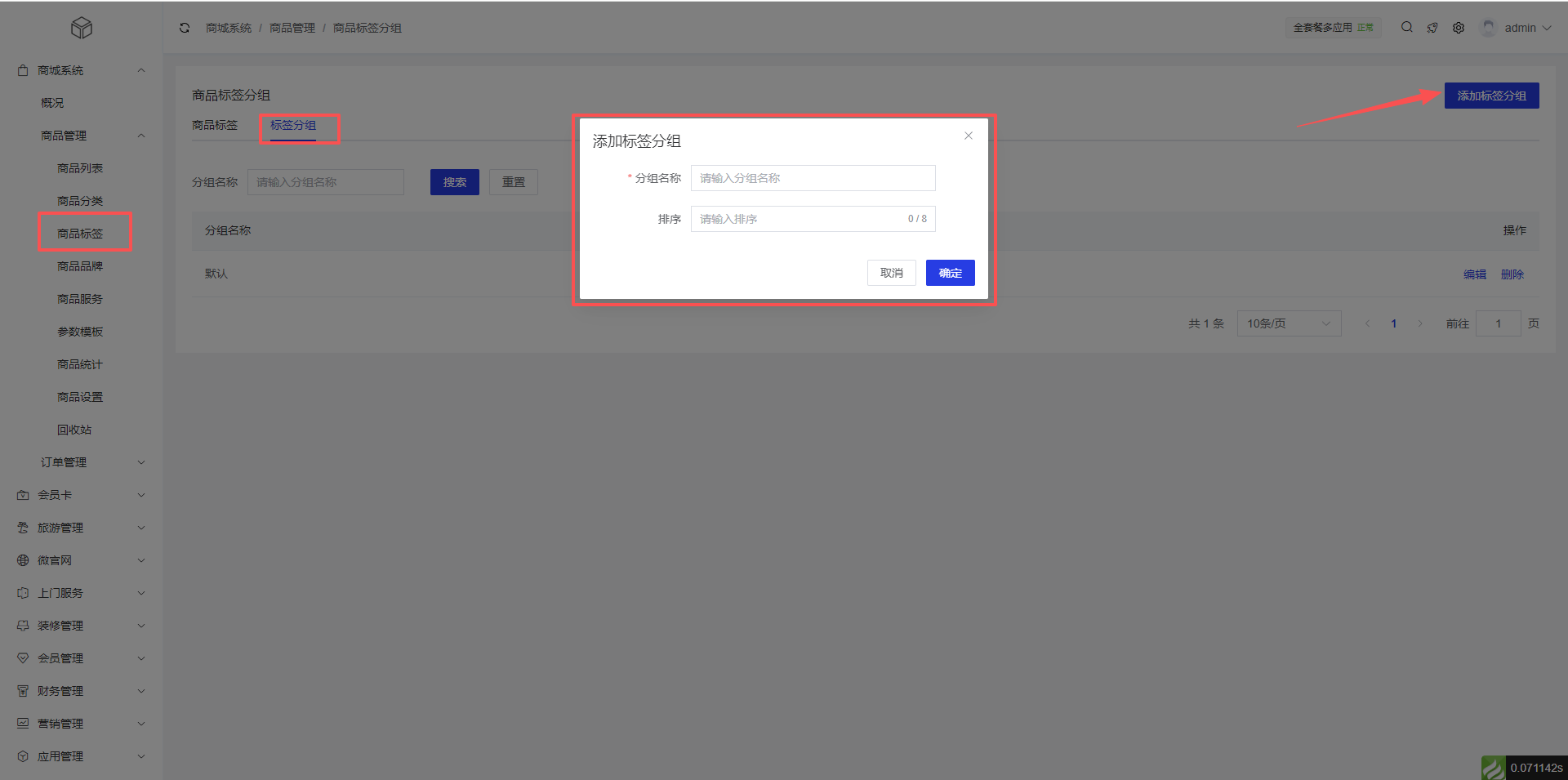Viewport: 1568px width, 780px height.
Task: Expand the 营销管理 menu chevron
Action: tap(141, 724)
